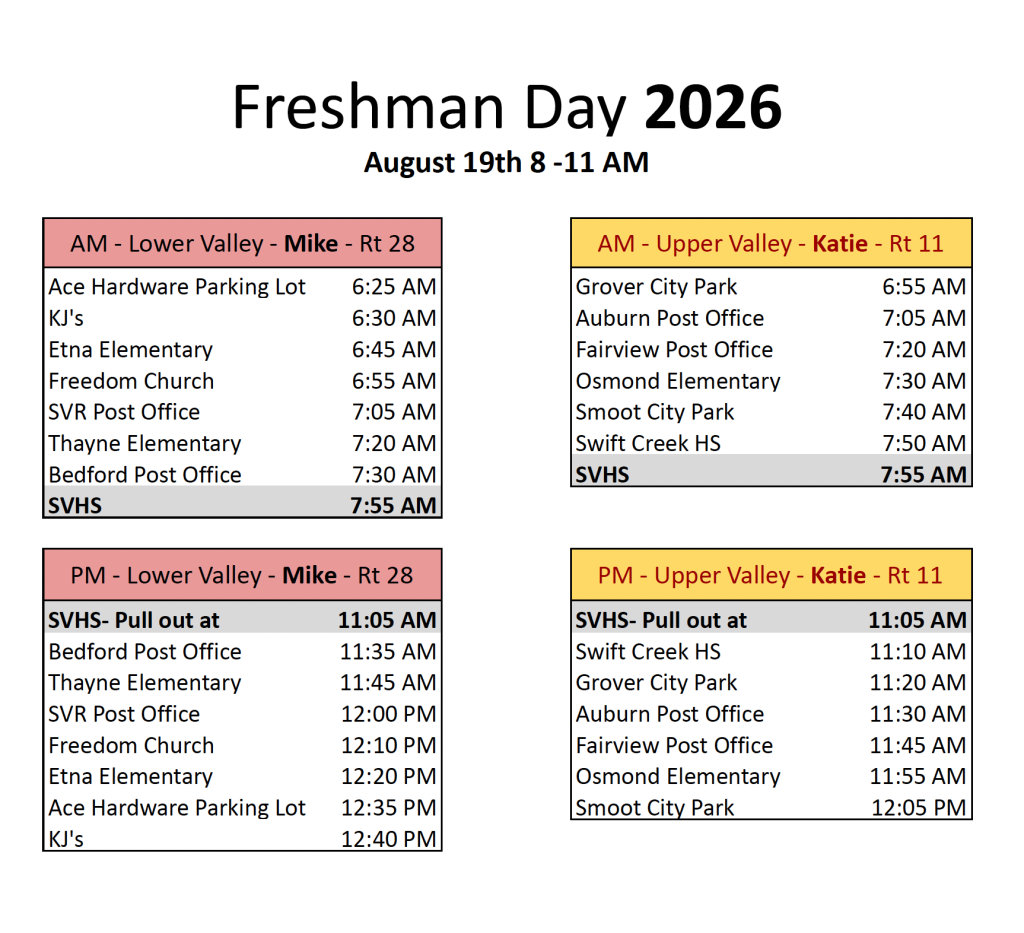The height and width of the screenshot is (933, 1024).
Task: Select Swift Creek HS 7:50 AM entry
Action: point(771,443)
